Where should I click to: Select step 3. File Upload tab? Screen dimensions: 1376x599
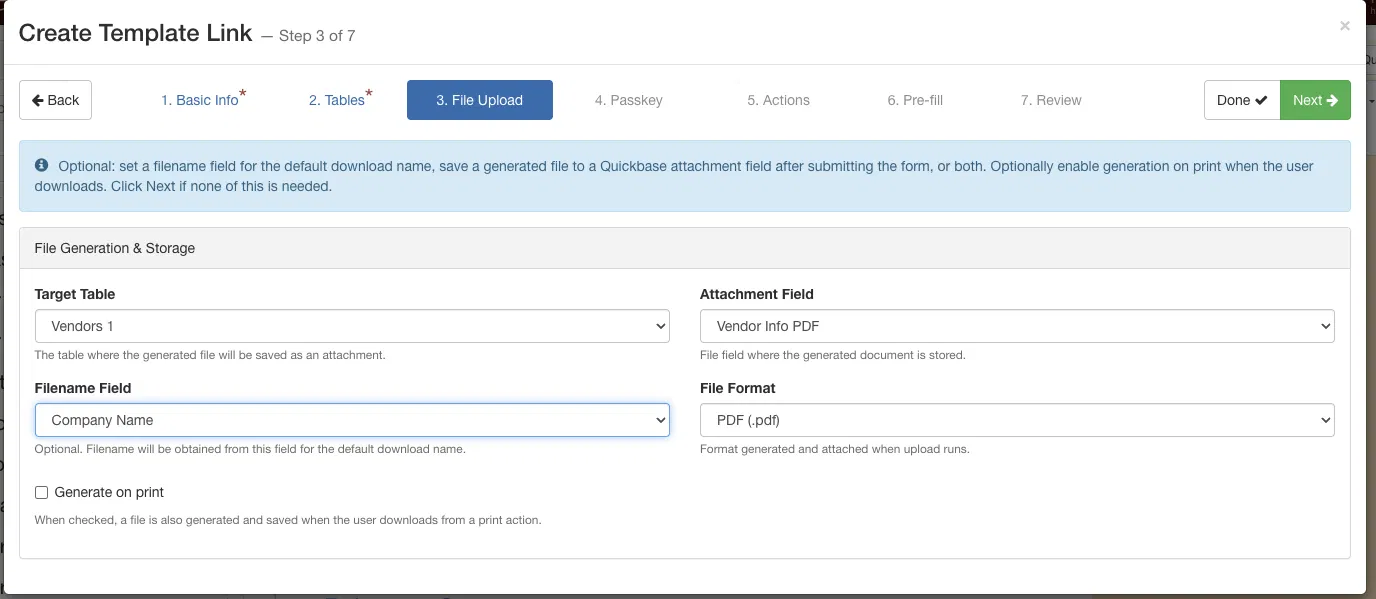(x=480, y=100)
